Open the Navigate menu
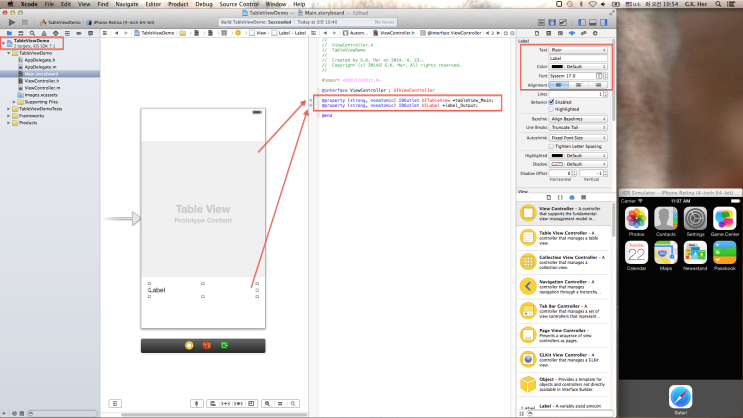 (127, 4)
